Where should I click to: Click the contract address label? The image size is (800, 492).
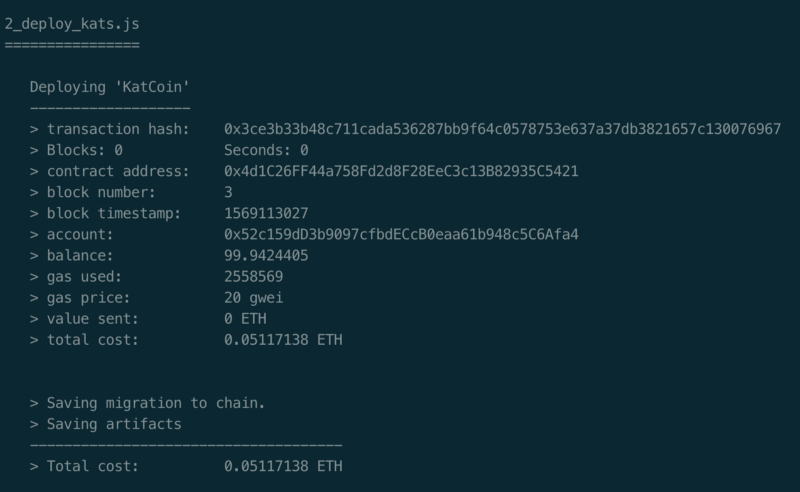(118, 171)
